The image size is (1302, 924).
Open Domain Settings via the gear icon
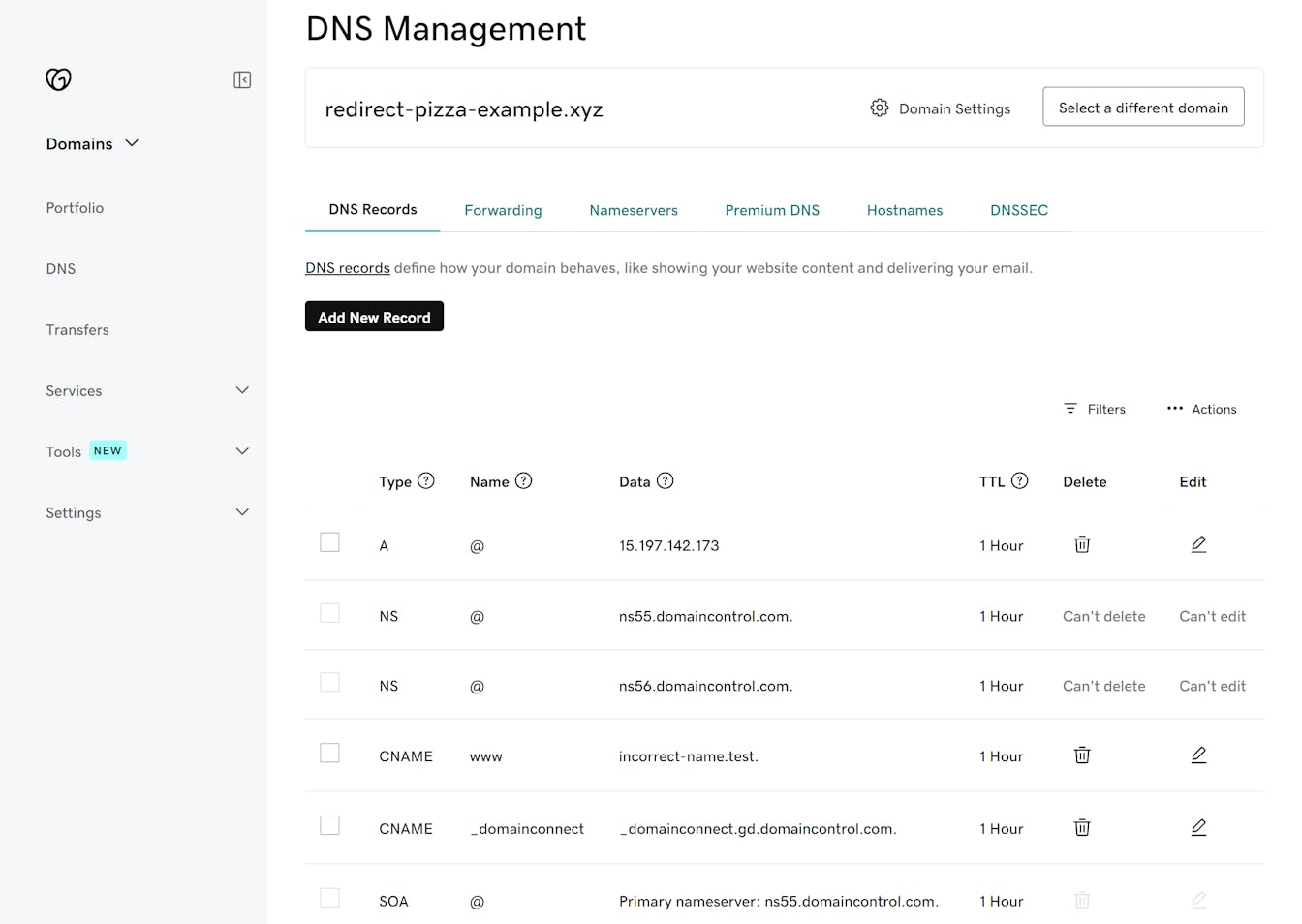coord(880,108)
